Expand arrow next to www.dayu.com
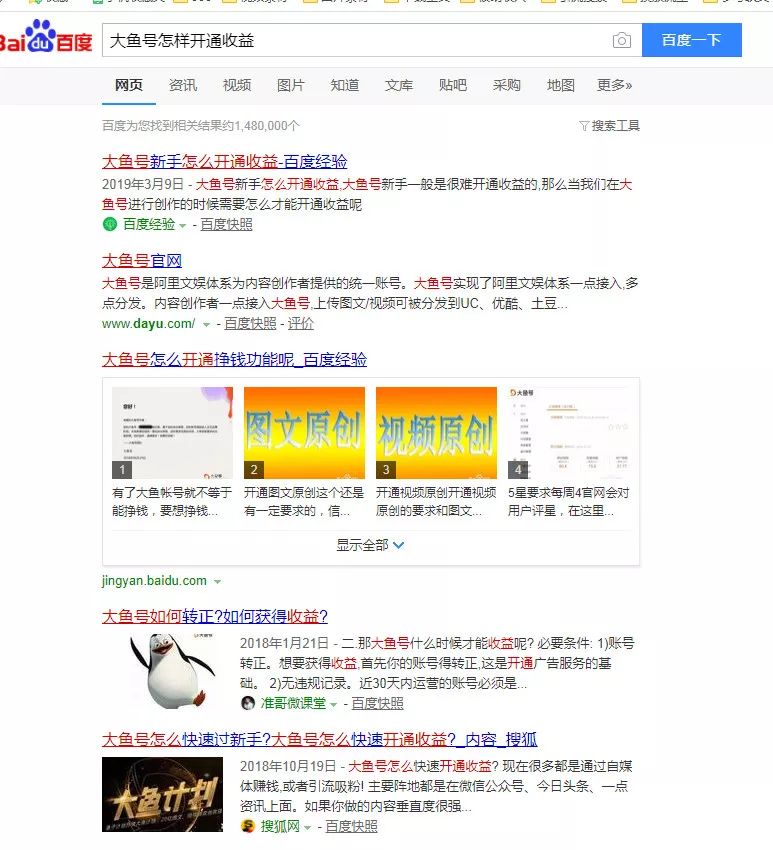The width and height of the screenshot is (773, 850). 206,325
